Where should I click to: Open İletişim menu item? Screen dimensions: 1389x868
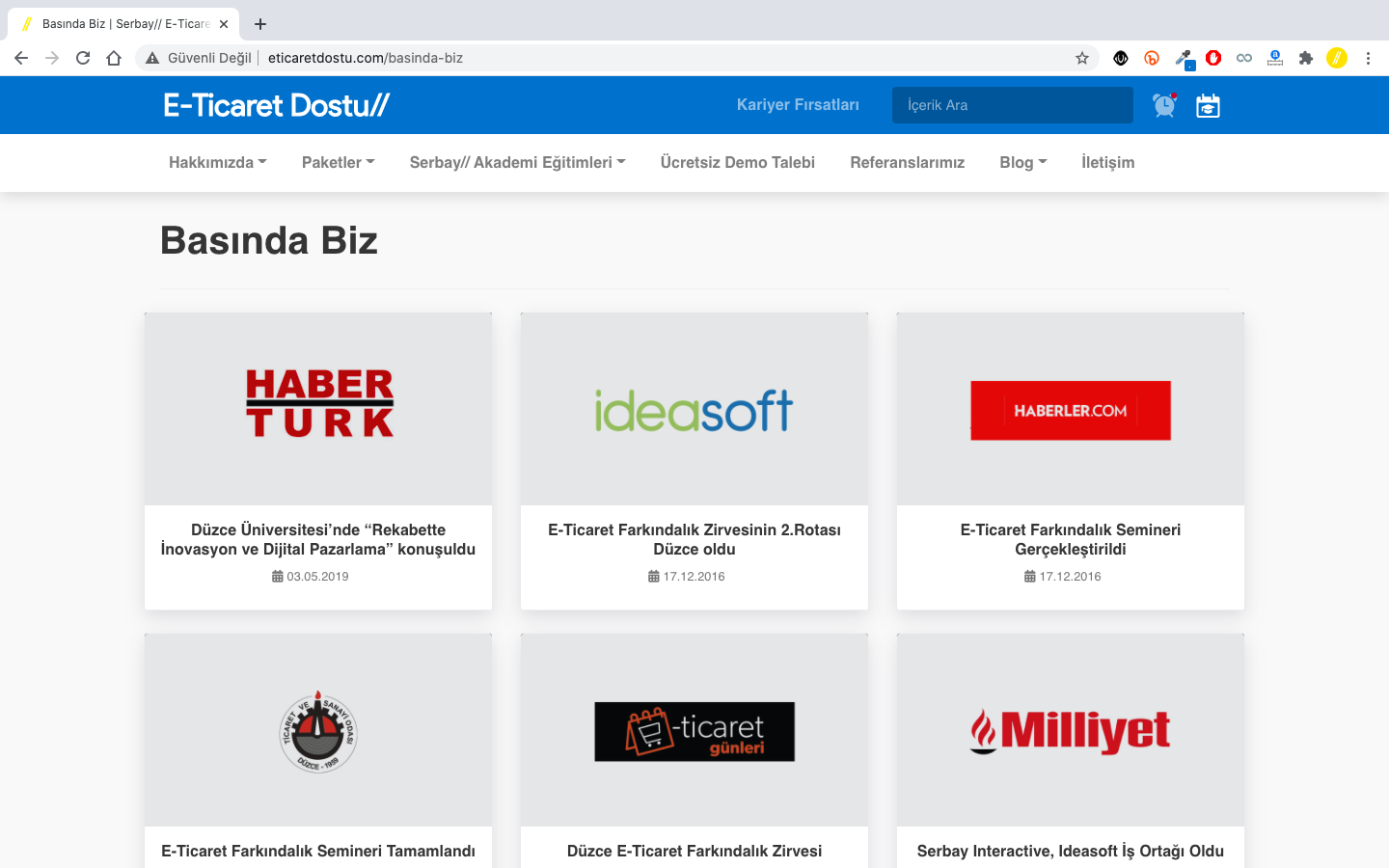coord(1108,163)
